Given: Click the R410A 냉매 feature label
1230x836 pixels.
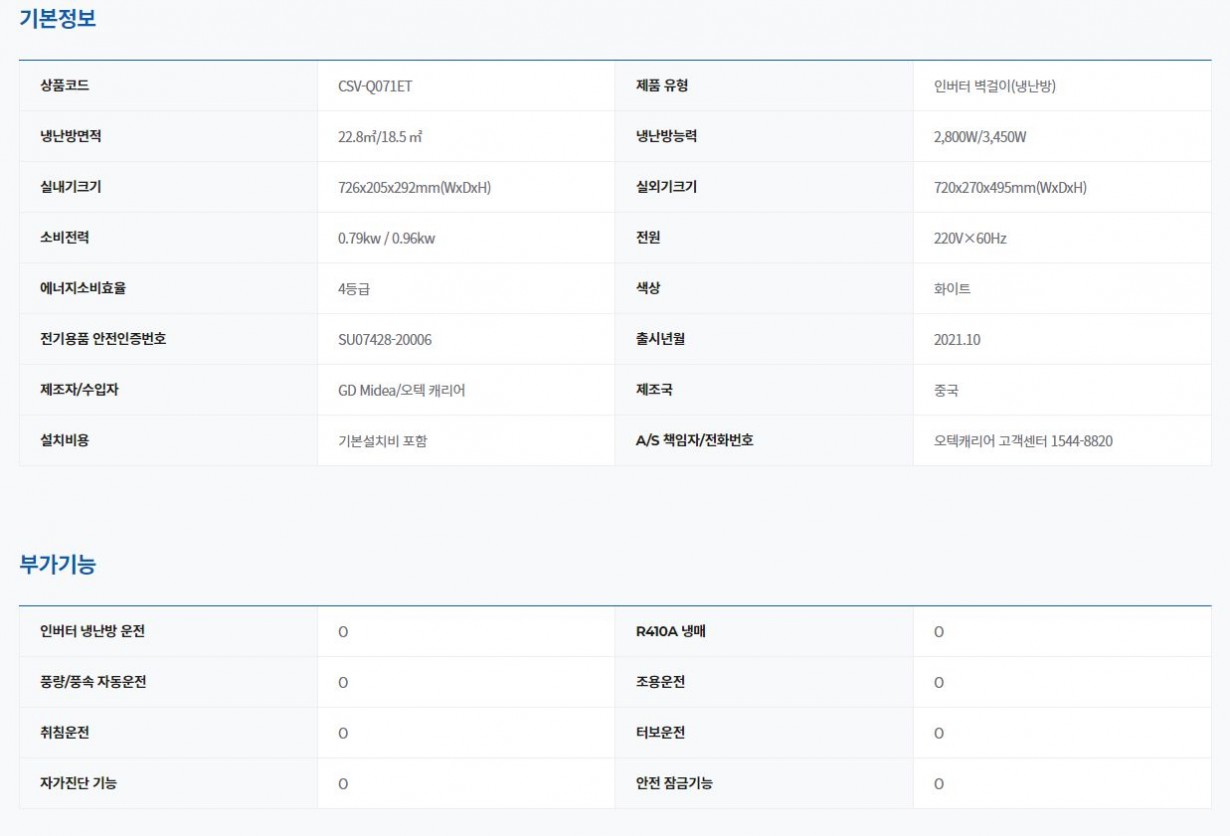Looking at the screenshot, I should tap(670, 631).
